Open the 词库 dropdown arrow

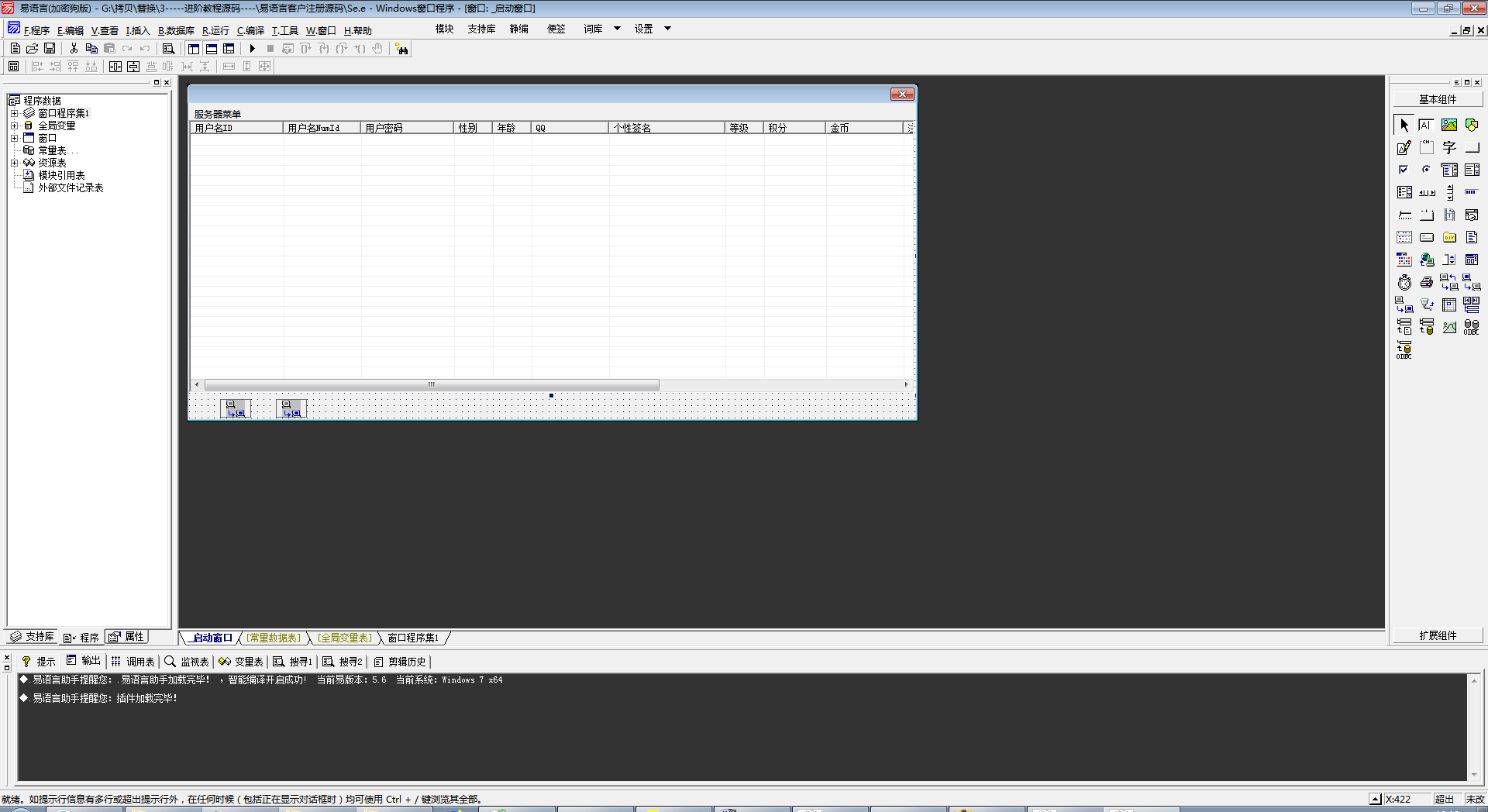(618, 29)
